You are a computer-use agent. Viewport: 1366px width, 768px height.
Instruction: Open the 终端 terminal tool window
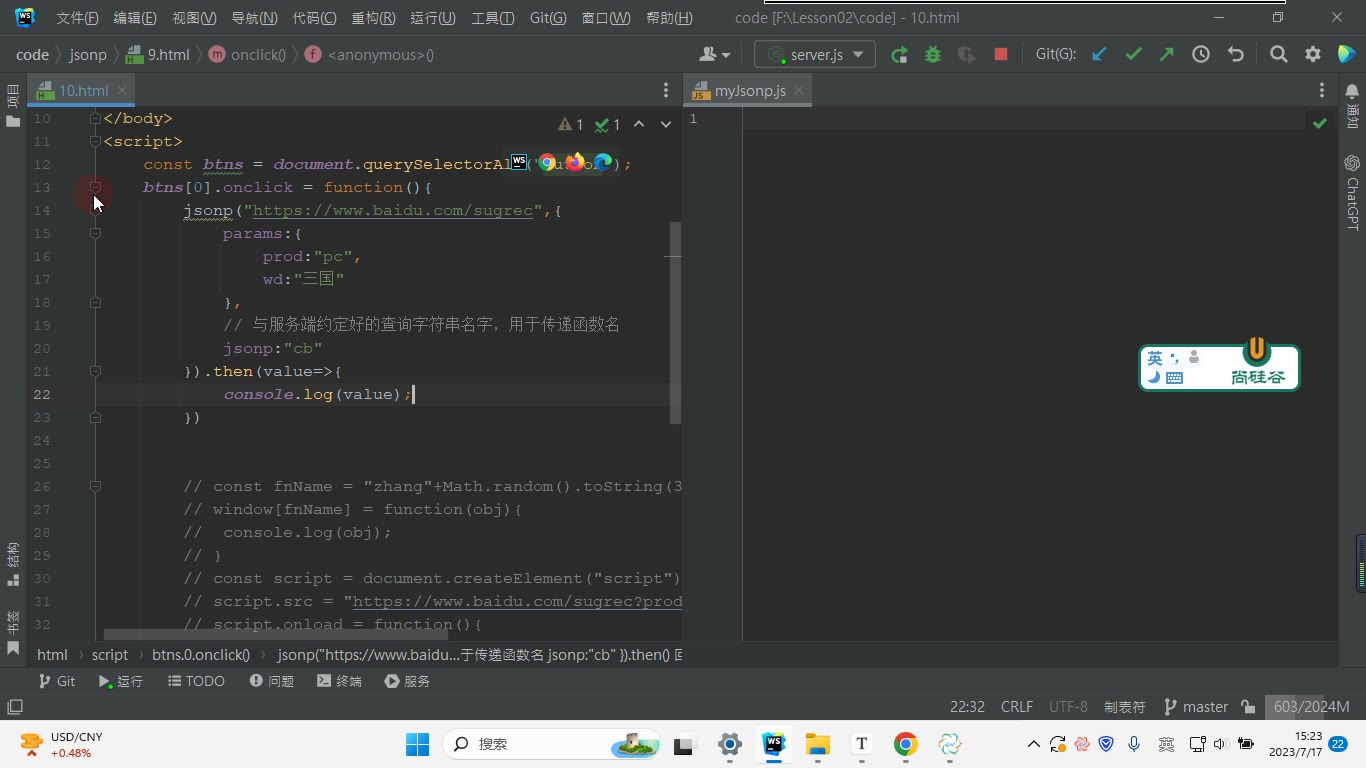coord(339,681)
